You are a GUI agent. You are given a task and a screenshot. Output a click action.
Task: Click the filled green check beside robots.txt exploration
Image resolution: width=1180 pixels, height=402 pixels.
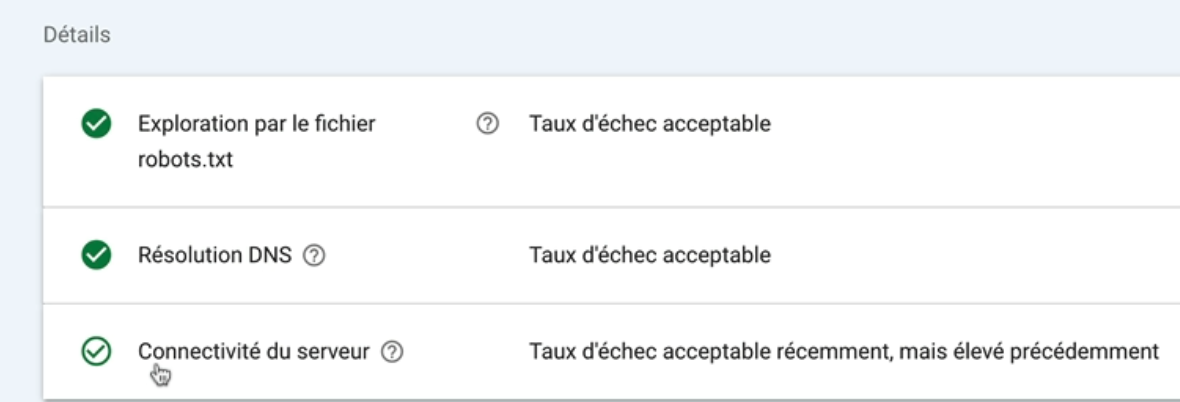coord(96,123)
